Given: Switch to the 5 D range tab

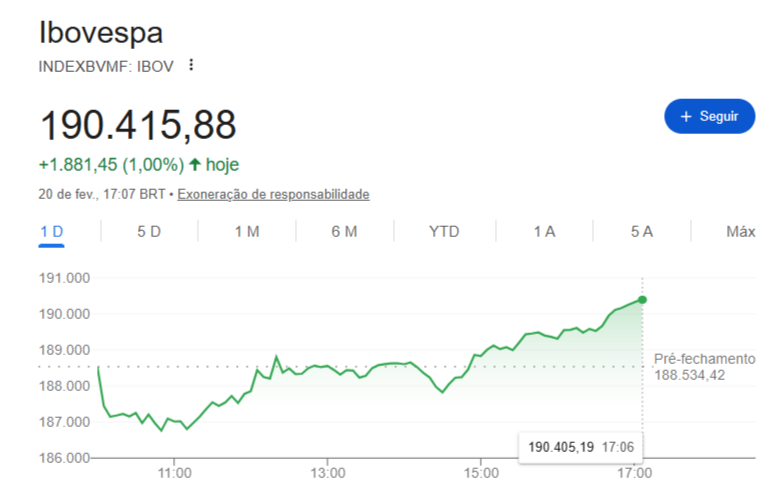Looking at the screenshot, I should (x=149, y=232).
